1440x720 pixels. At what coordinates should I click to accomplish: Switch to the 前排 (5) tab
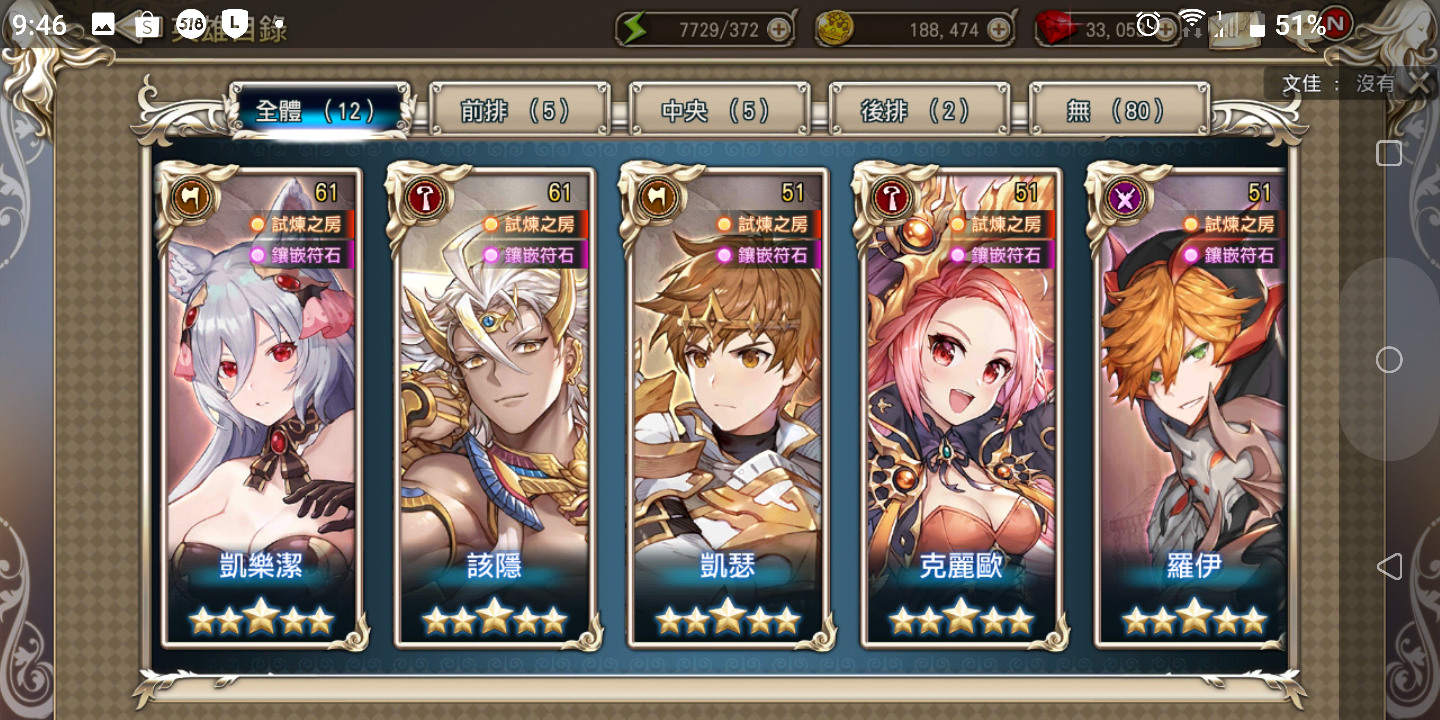[x=519, y=110]
